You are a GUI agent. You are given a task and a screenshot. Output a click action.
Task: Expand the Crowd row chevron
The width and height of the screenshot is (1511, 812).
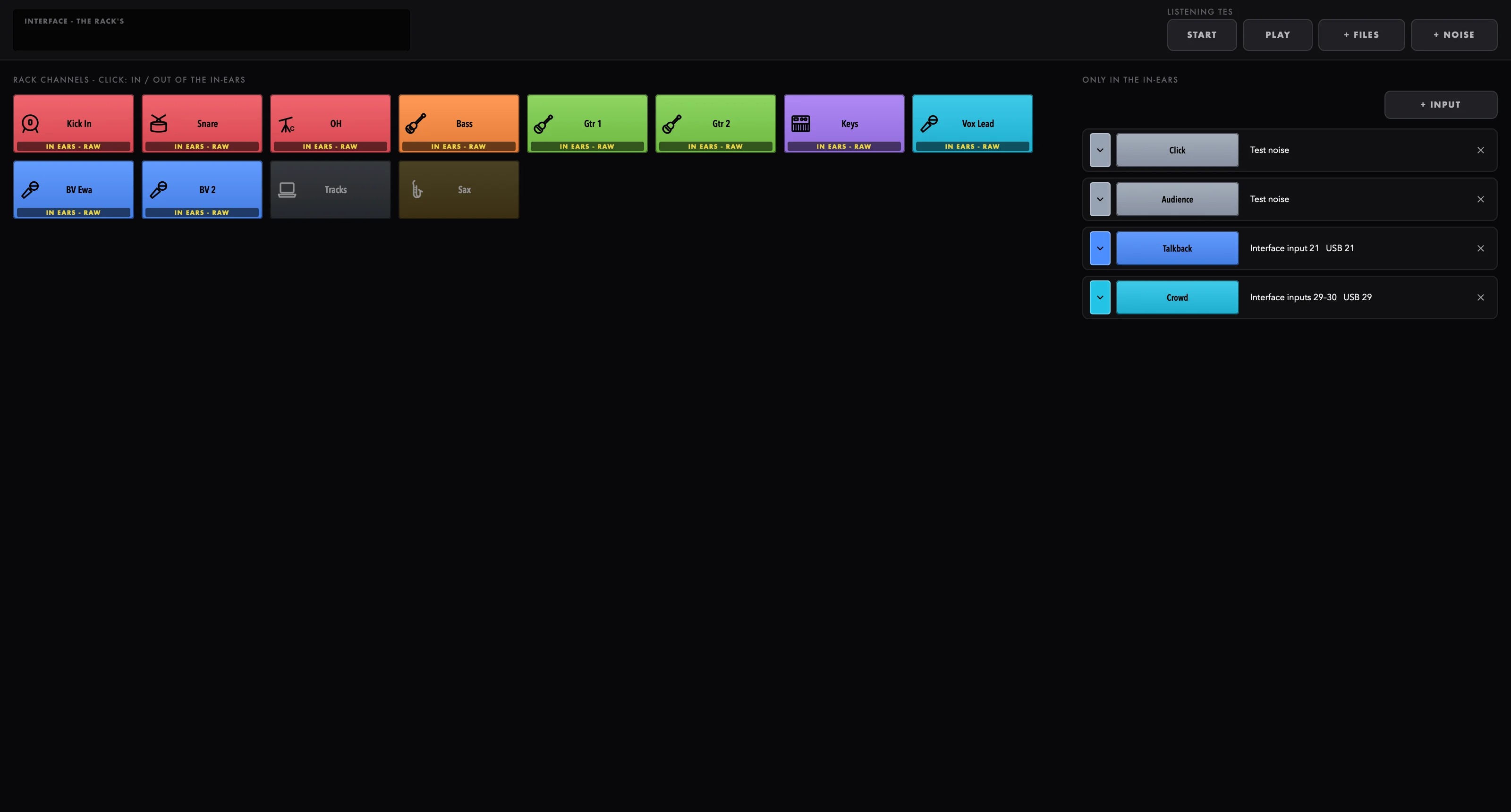[1100, 298]
